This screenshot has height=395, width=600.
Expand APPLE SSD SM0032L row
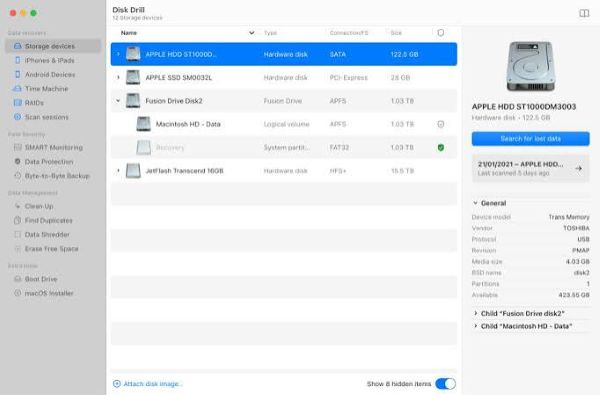[x=118, y=77]
